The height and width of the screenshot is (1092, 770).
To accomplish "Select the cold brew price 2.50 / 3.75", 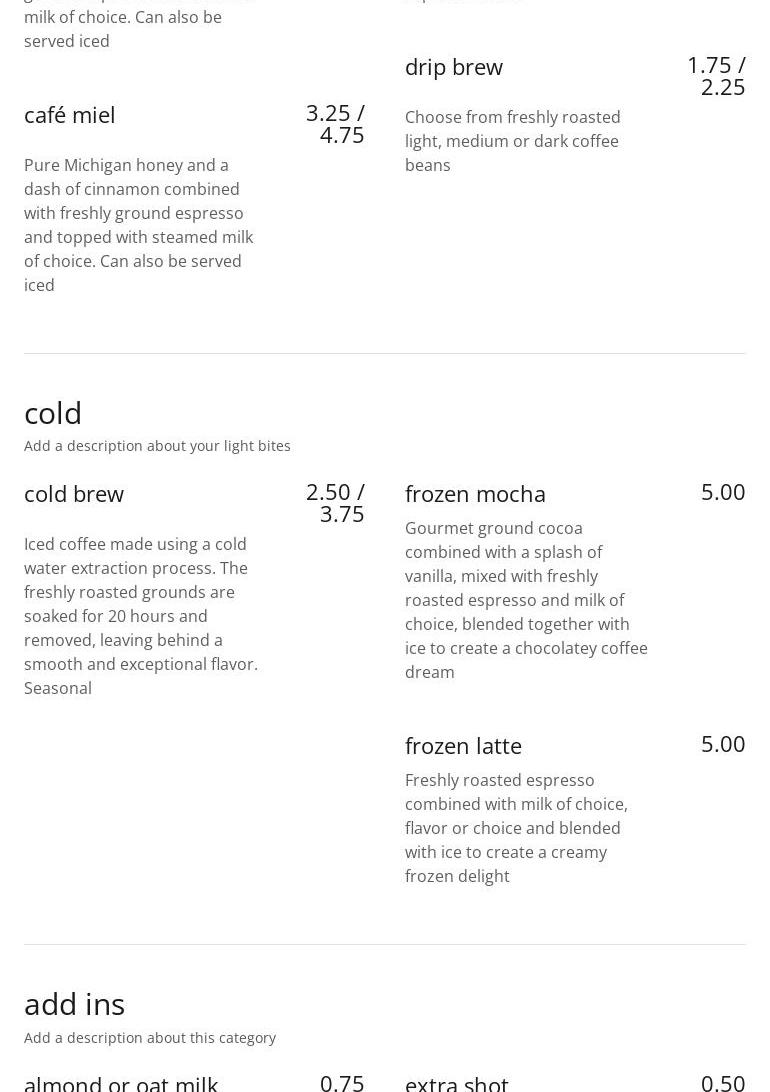I will pos(335,502).
